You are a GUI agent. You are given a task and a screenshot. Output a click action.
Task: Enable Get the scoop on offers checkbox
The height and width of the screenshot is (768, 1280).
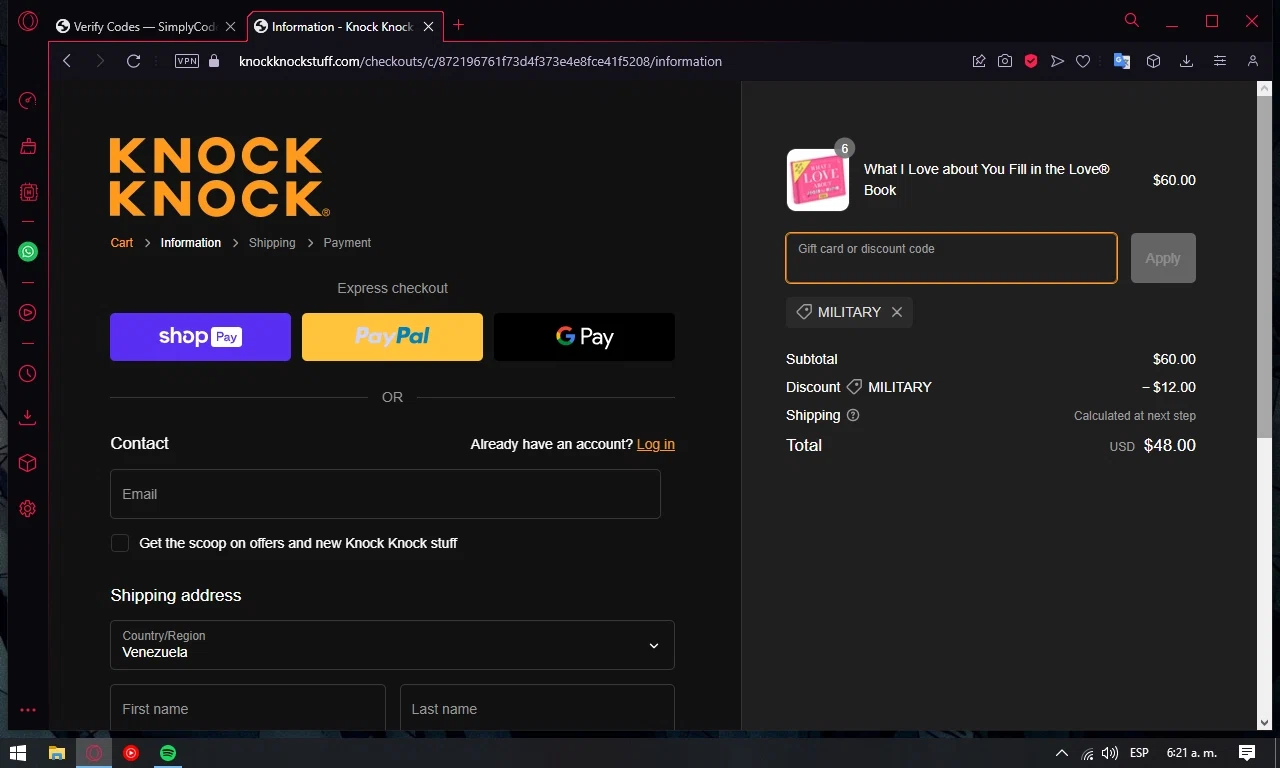(120, 543)
